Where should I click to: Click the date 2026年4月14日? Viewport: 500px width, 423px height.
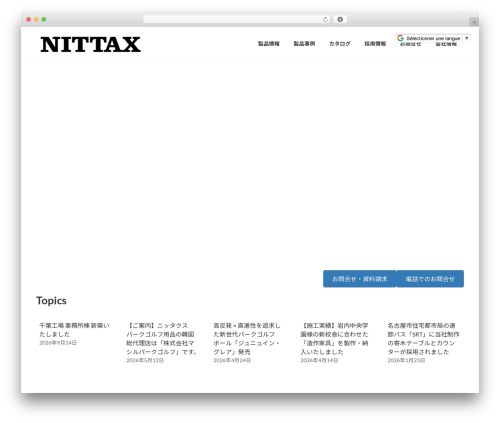319,360
